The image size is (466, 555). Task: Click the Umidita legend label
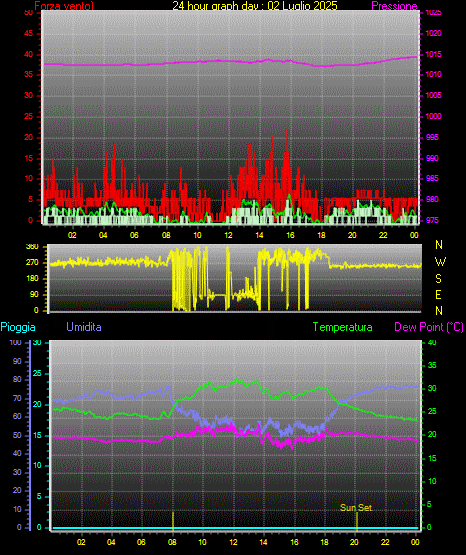[x=84, y=327]
